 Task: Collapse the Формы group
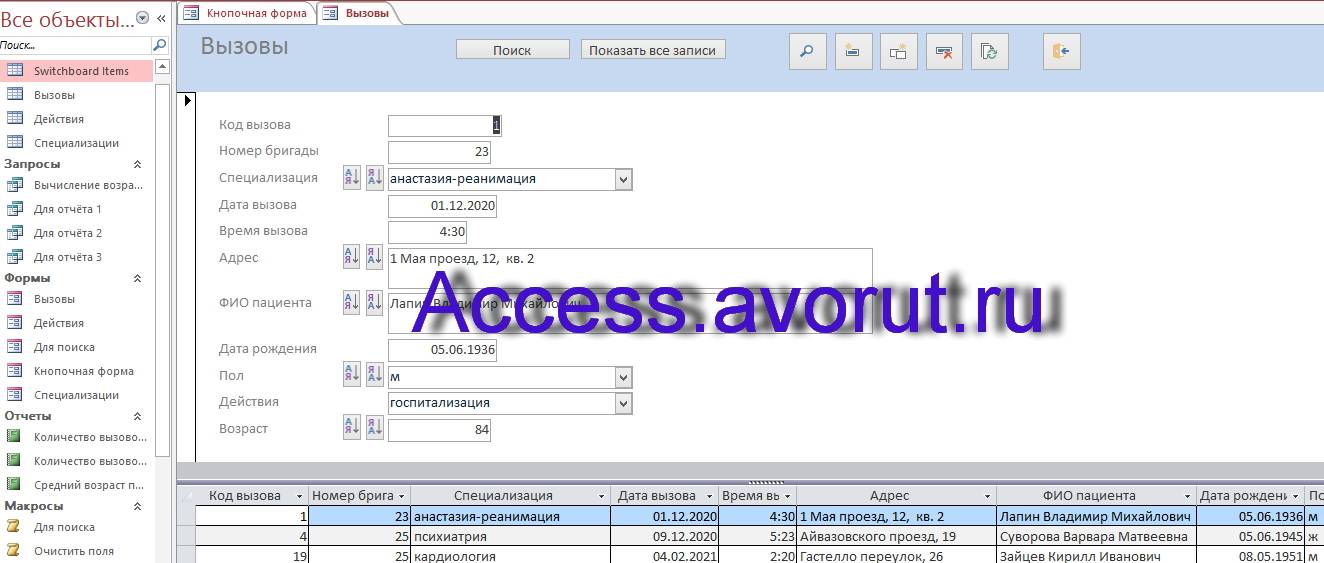click(138, 278)
